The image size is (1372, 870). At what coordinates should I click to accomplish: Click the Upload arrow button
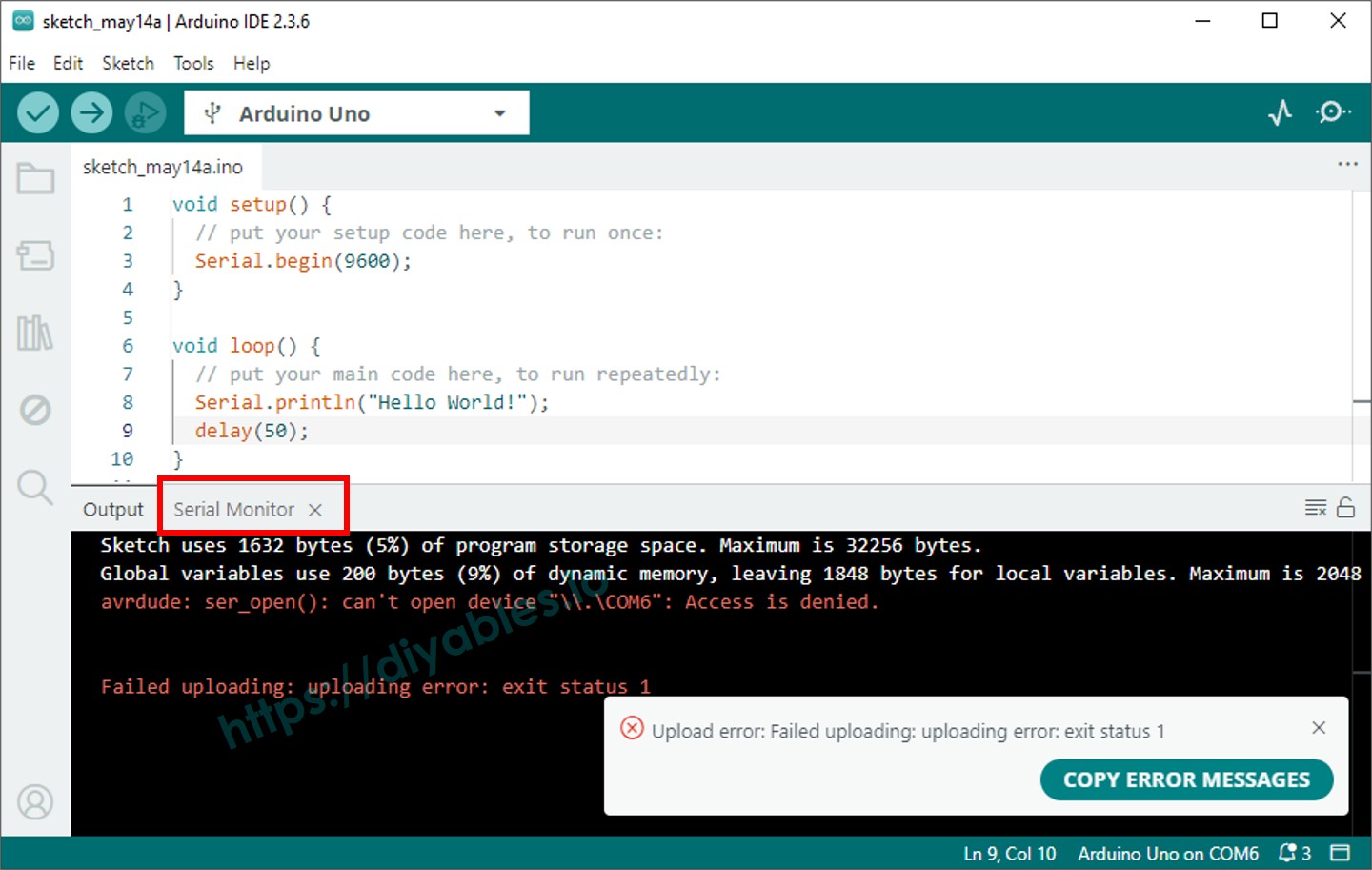[x=91, y=113]
